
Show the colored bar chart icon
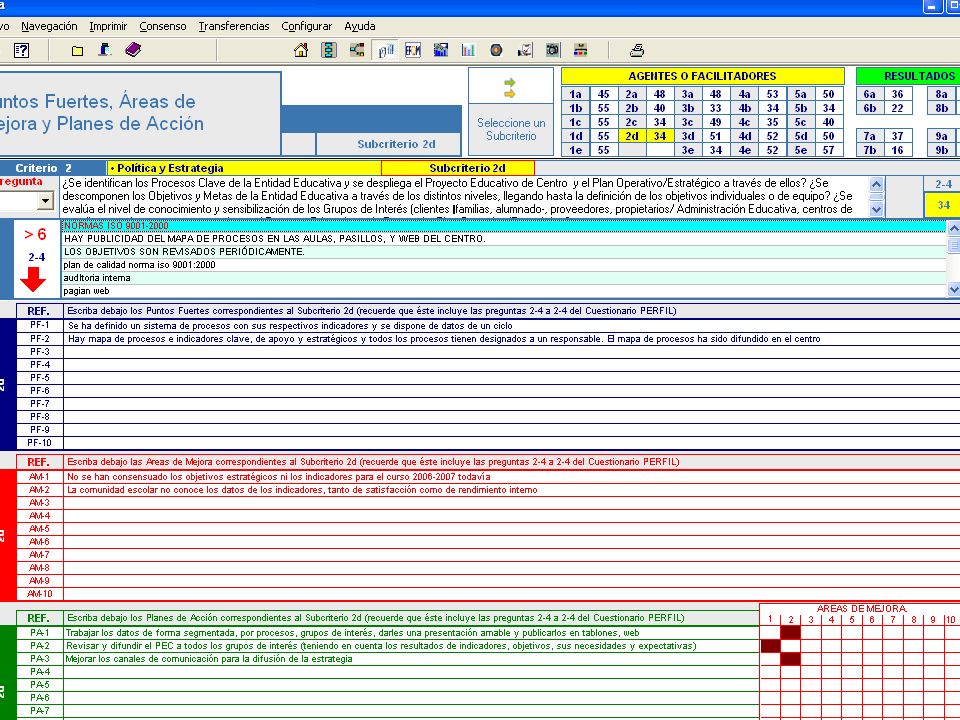(x=468, y=50)
